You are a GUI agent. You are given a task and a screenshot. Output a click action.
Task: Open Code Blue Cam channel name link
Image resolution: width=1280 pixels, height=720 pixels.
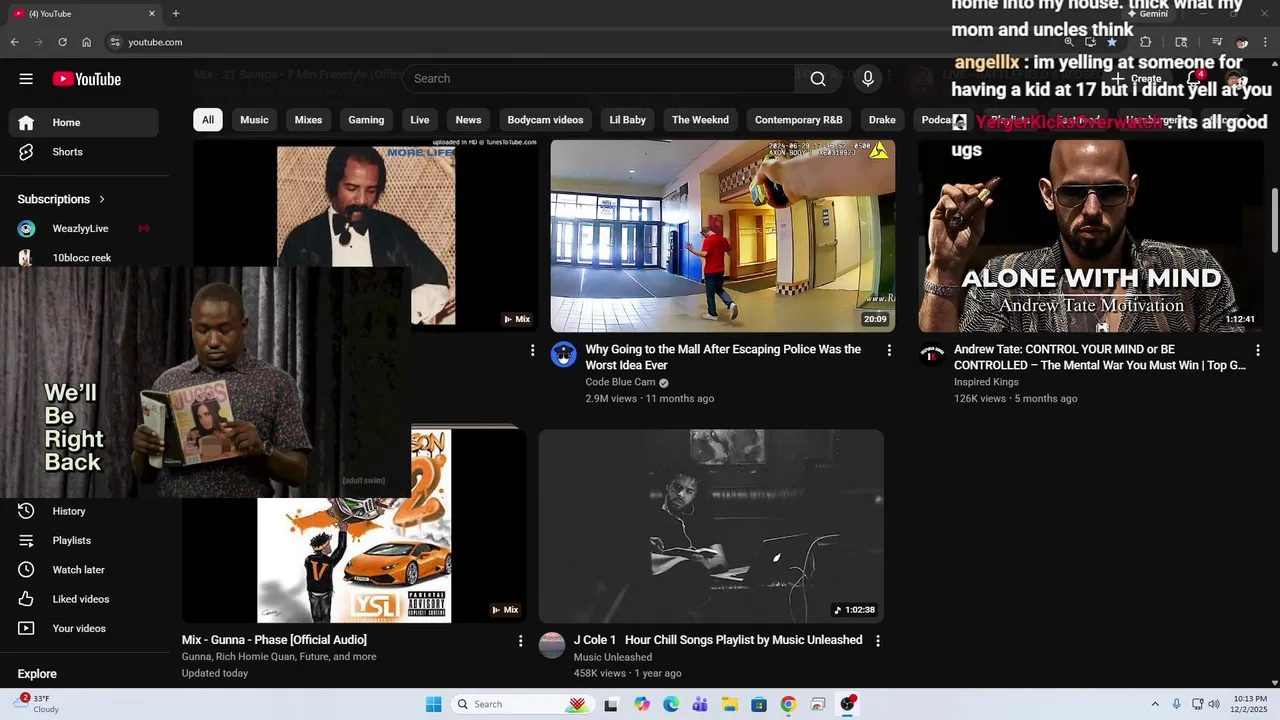pyautogui.click(x=620, y=382)
